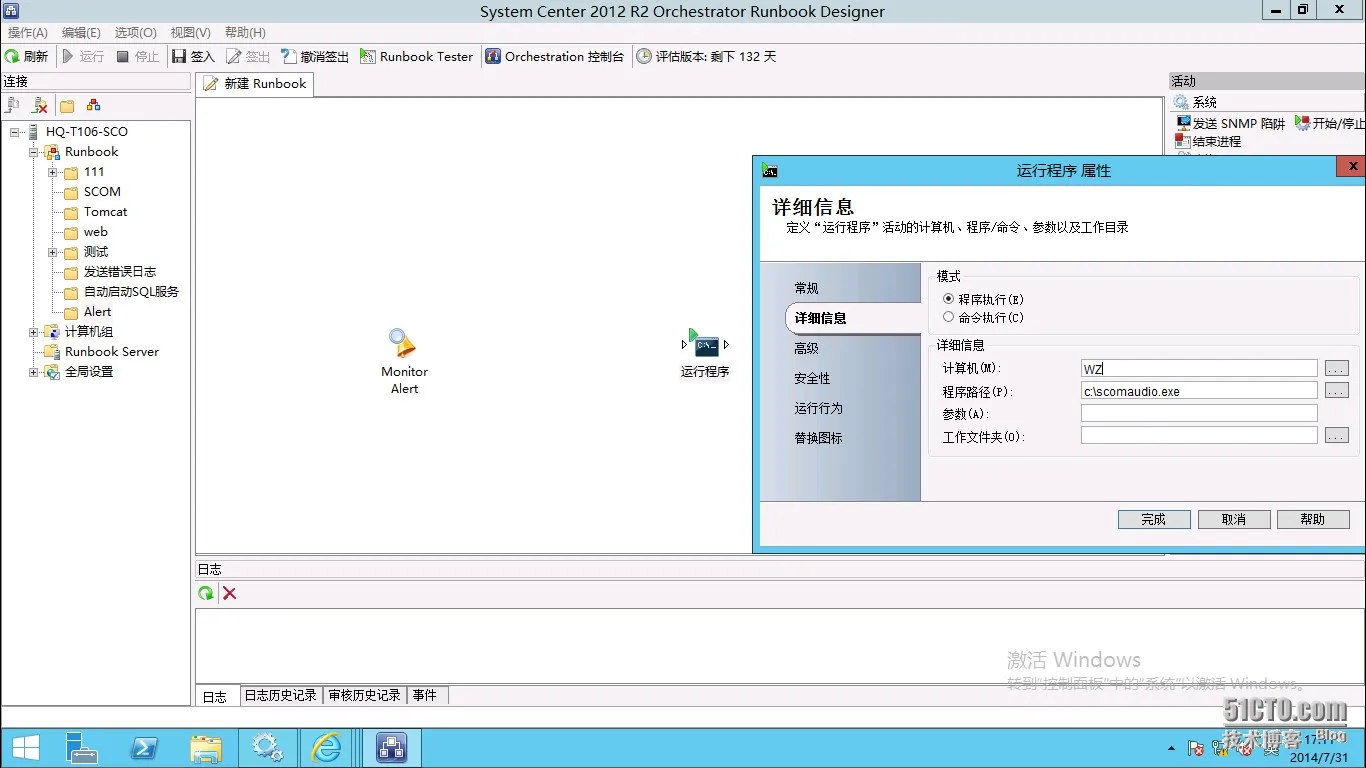Open File Explorer from the taskbar
Screen dimensions: 1366x768
206,747
